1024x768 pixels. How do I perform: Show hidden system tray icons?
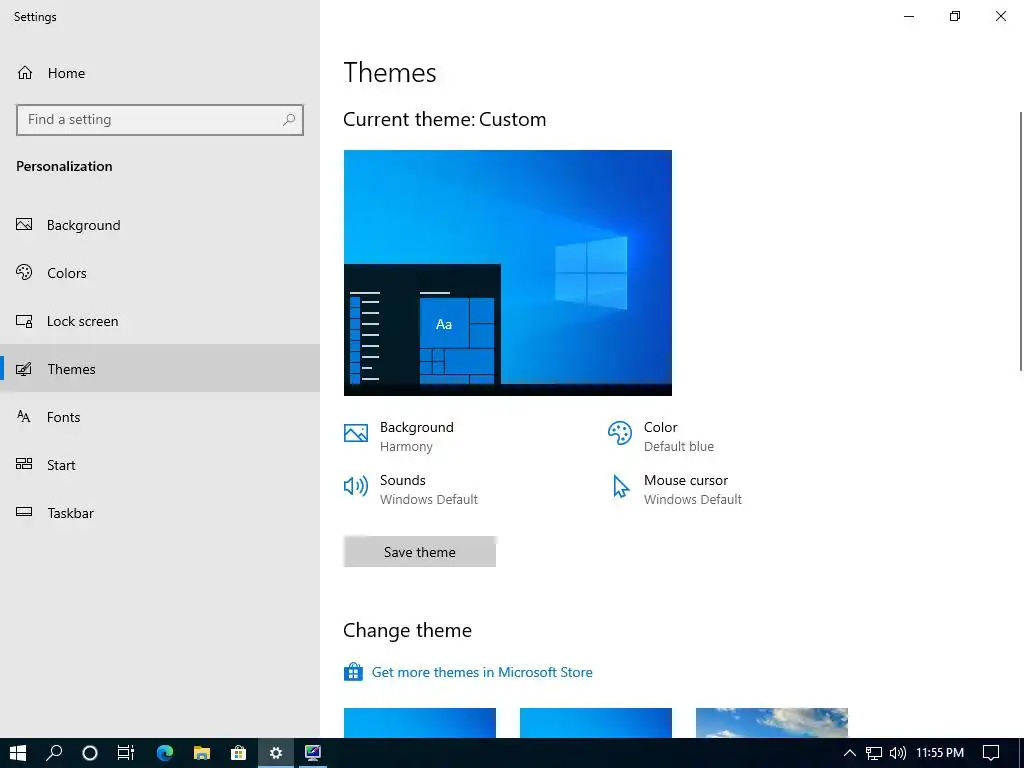coord(850,753)
